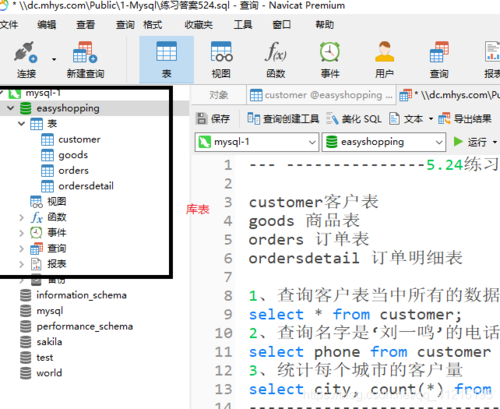This screenshot has width=500, height=409.
Task: Click the 新建查询 new query icon
Action: pyautogui.click(x=85, y=53)
